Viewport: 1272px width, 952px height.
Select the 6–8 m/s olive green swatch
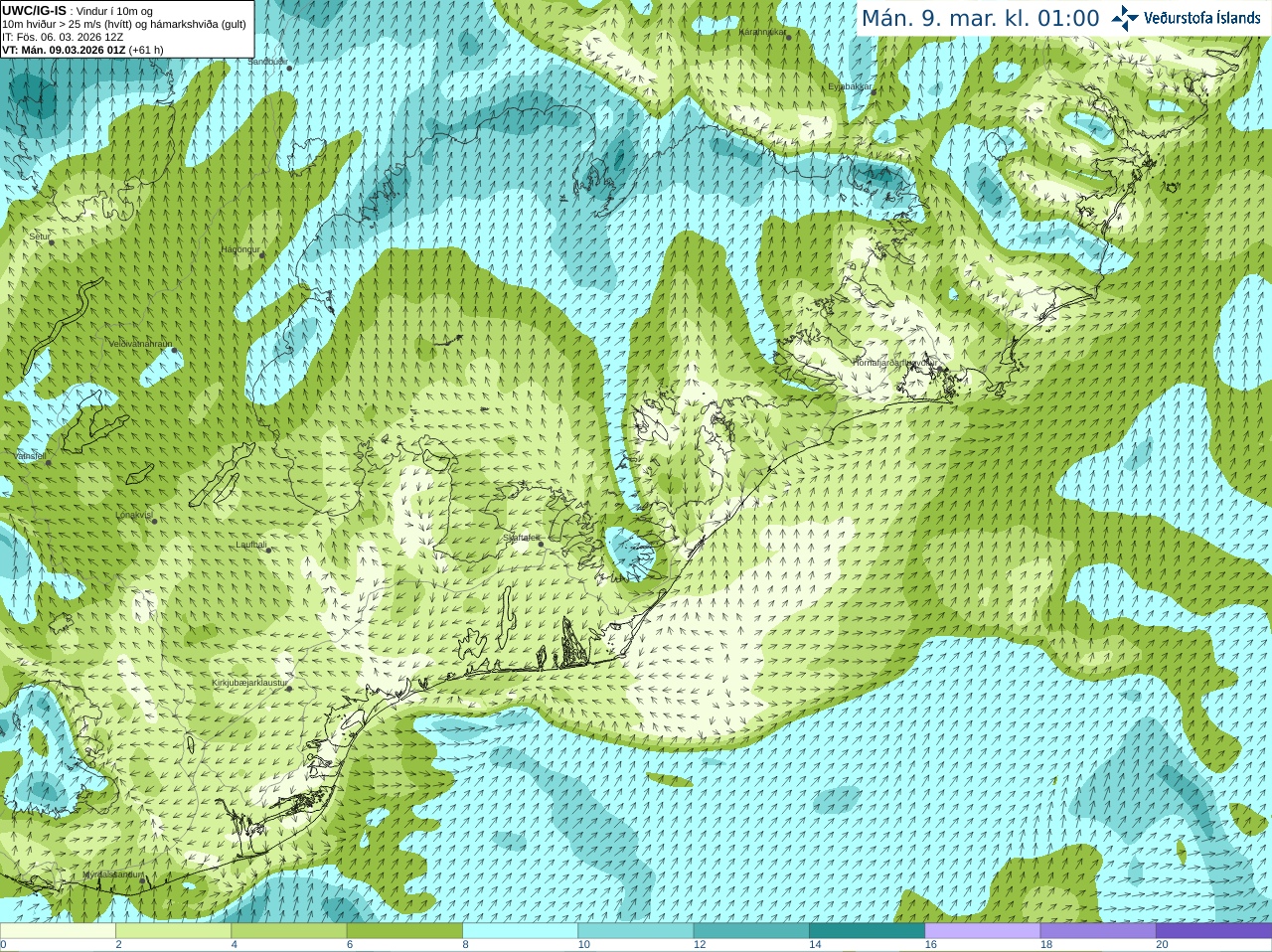coord(404,931)
